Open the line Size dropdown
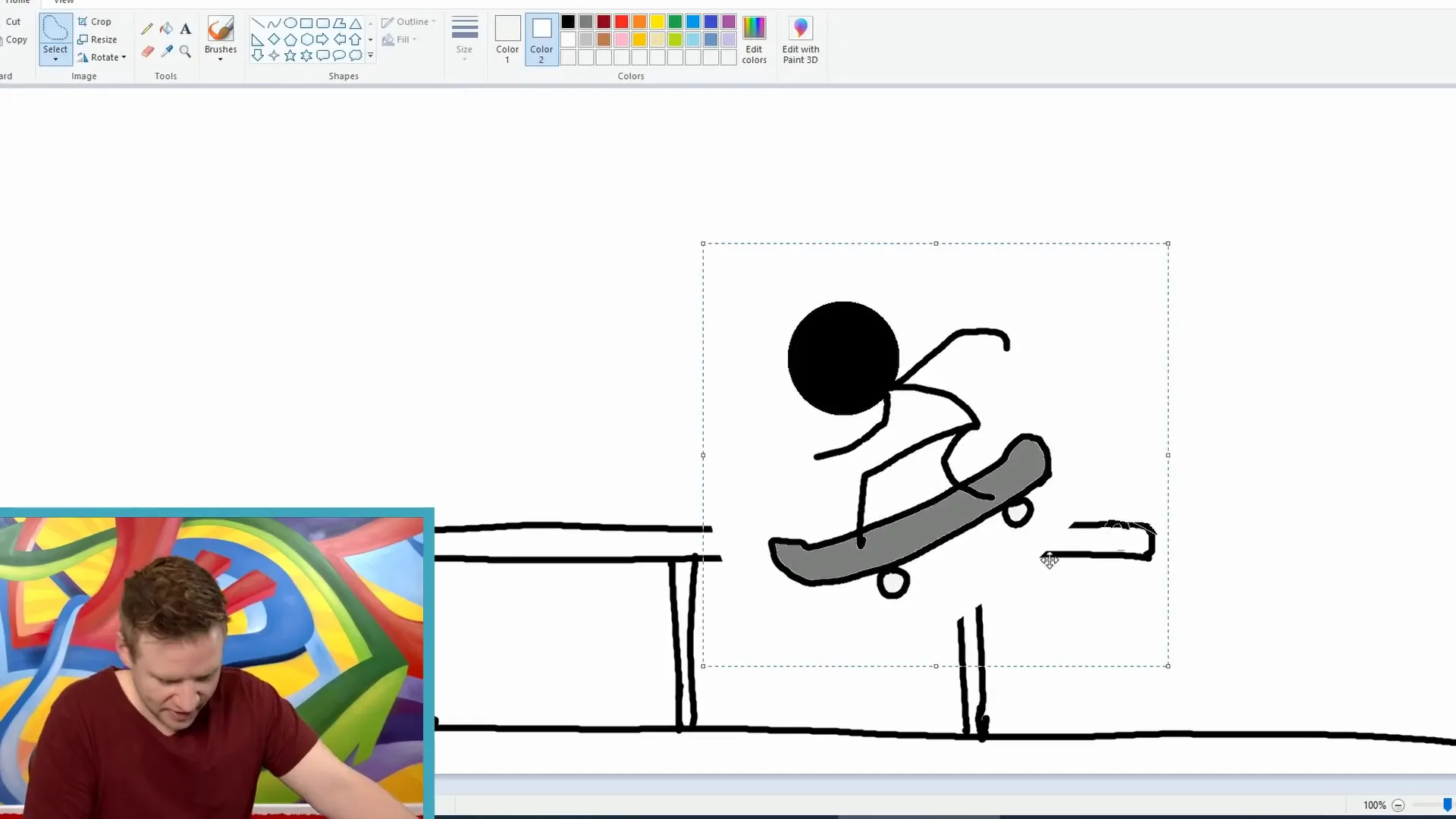 (464, 38)
